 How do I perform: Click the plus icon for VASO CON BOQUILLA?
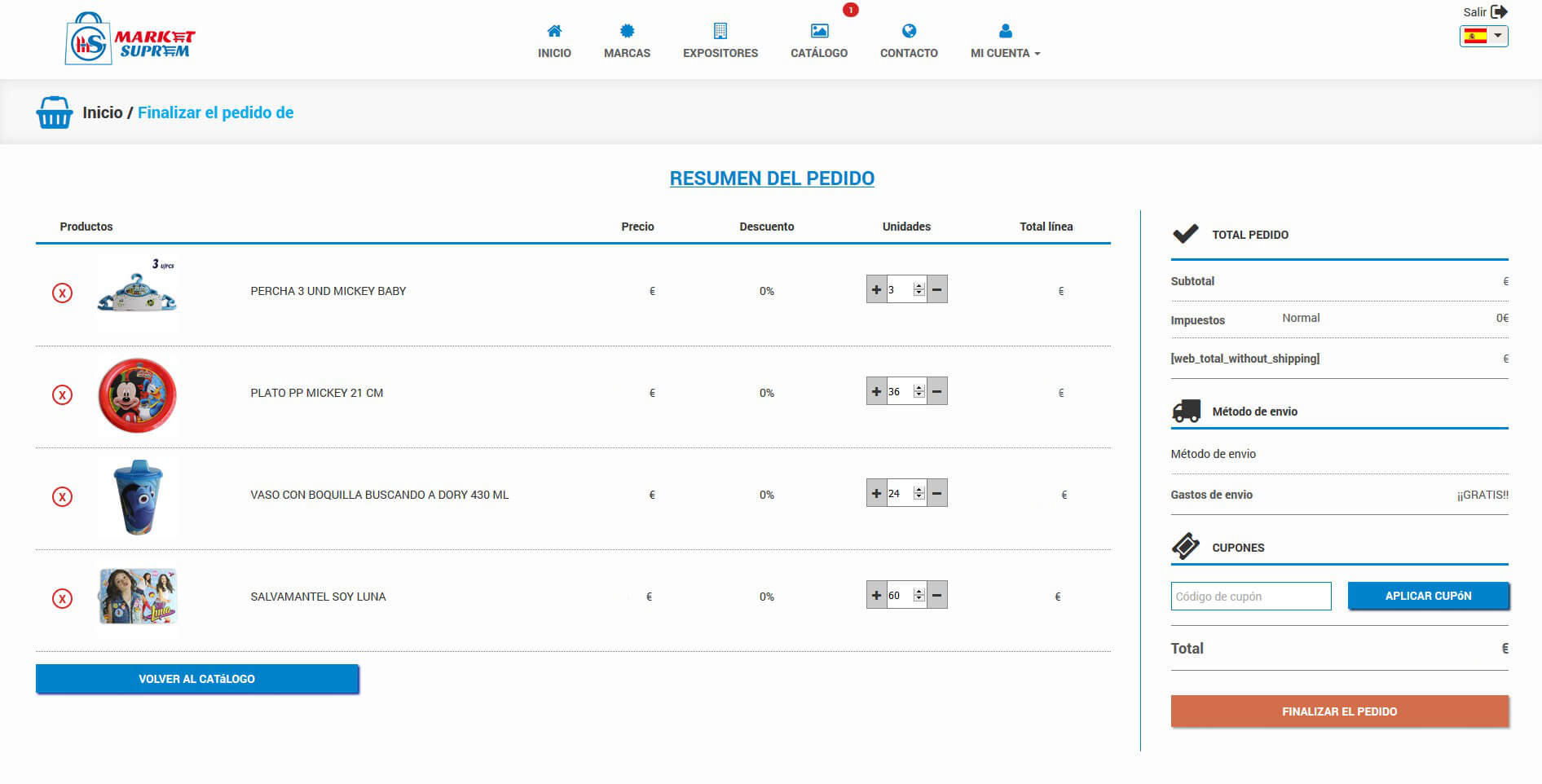[876, 493]
